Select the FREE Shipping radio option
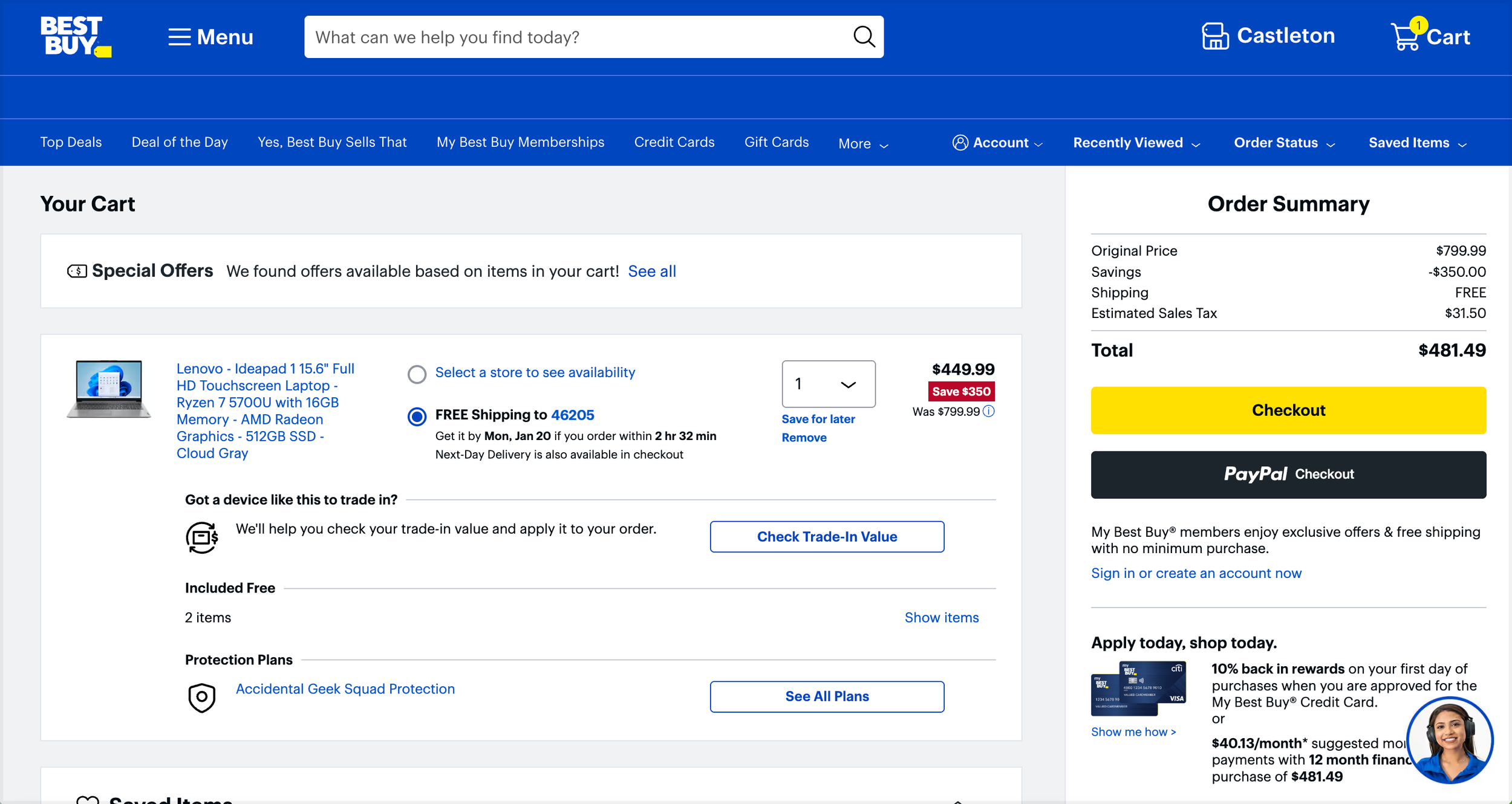 point(417,417)
